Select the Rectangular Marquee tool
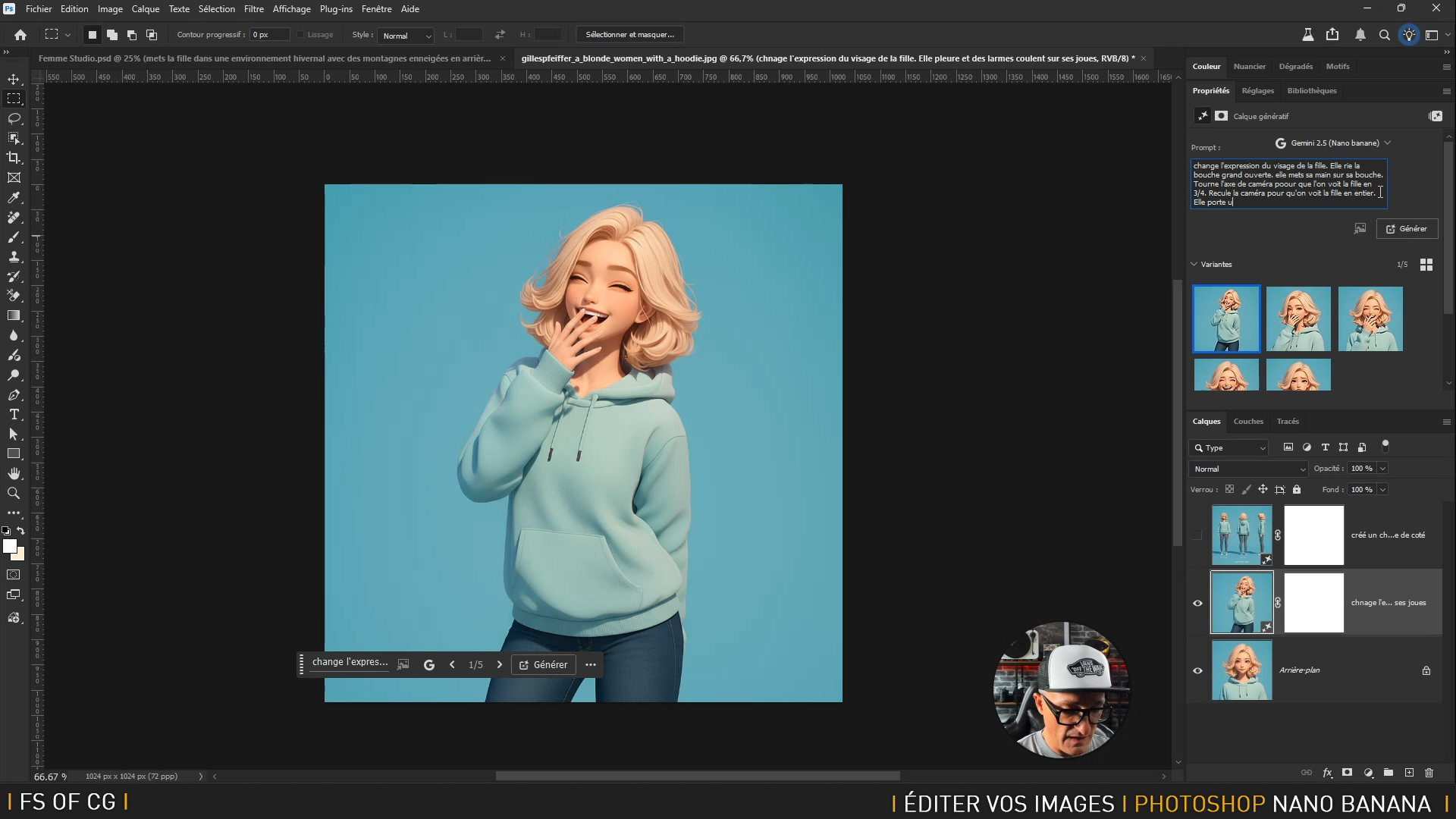This screenshot has width=1456, height=819. tap(14, 99)
